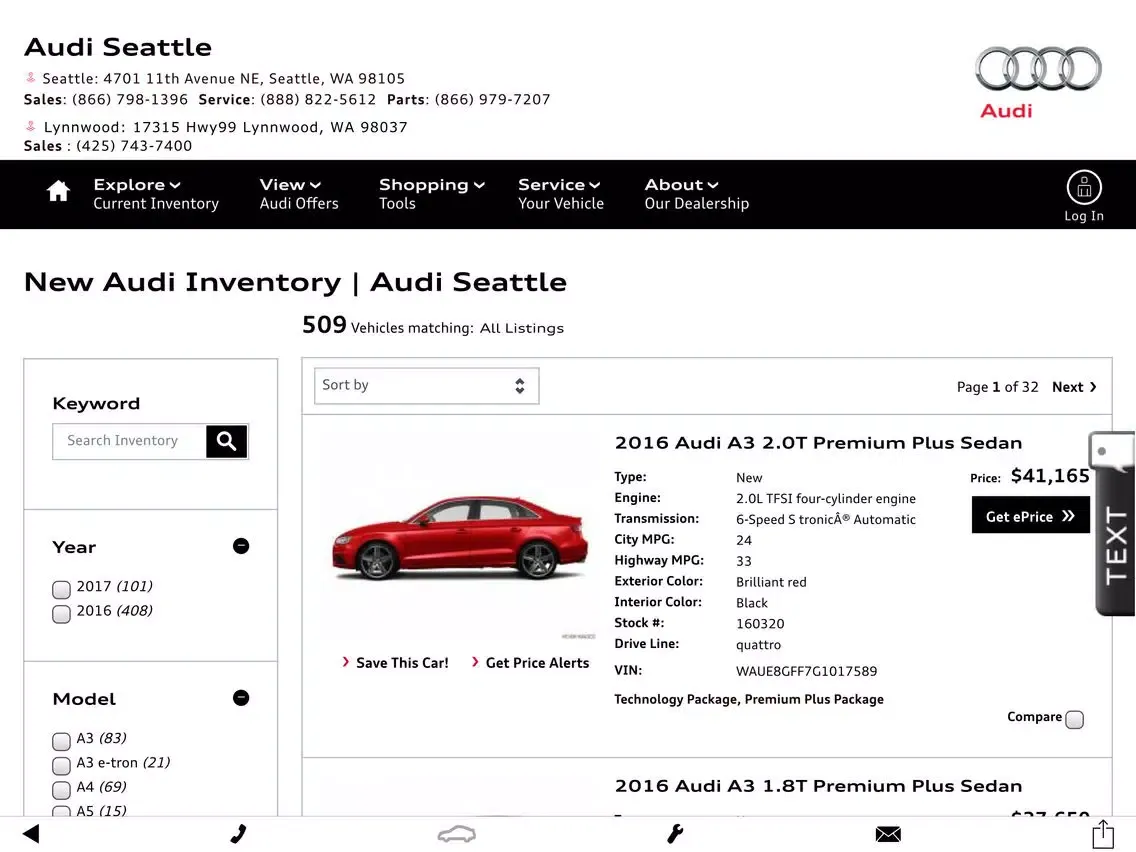Collapse the Year filter section

pos(241,546)
